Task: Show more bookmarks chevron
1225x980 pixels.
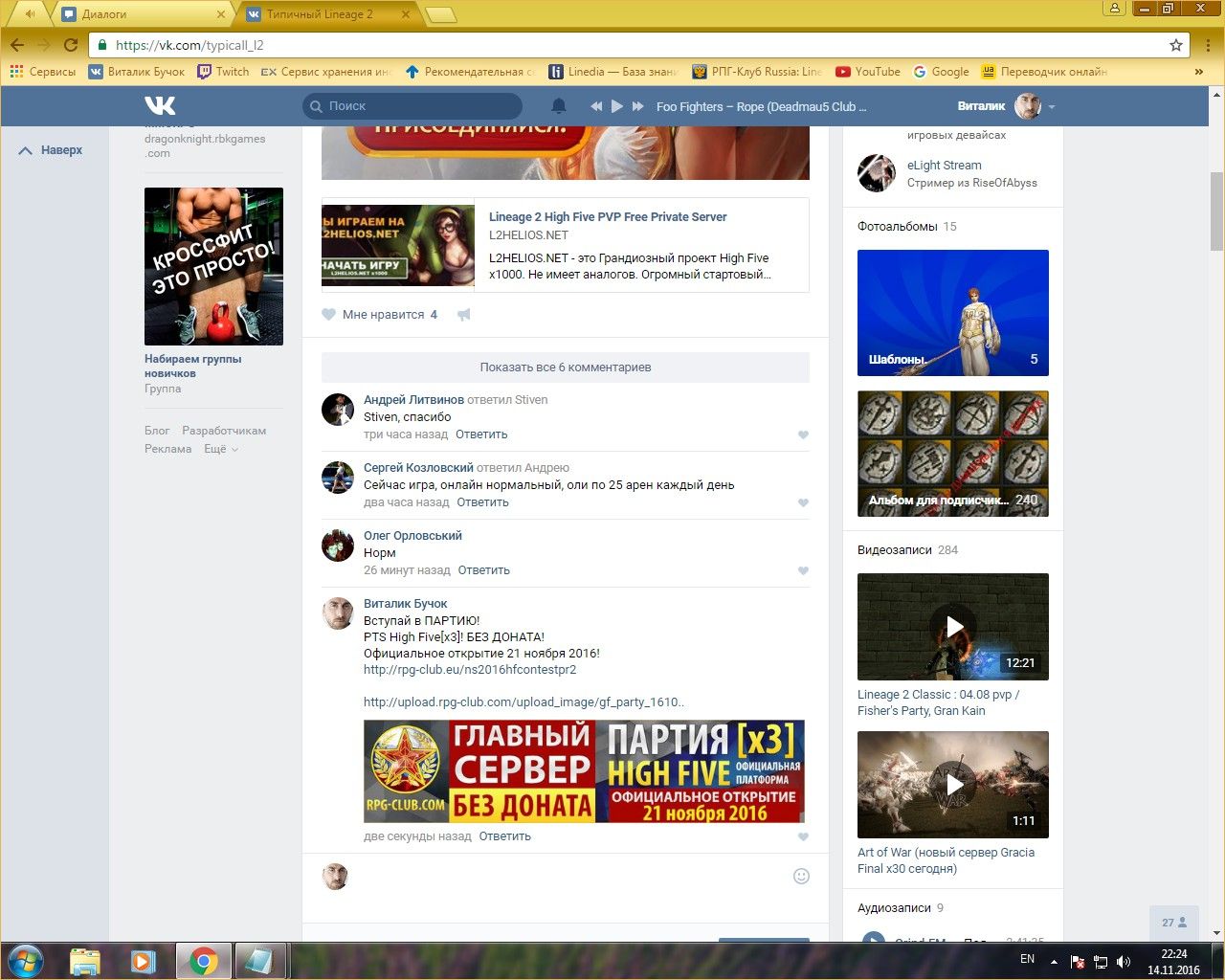Action: pos(1198,72)
